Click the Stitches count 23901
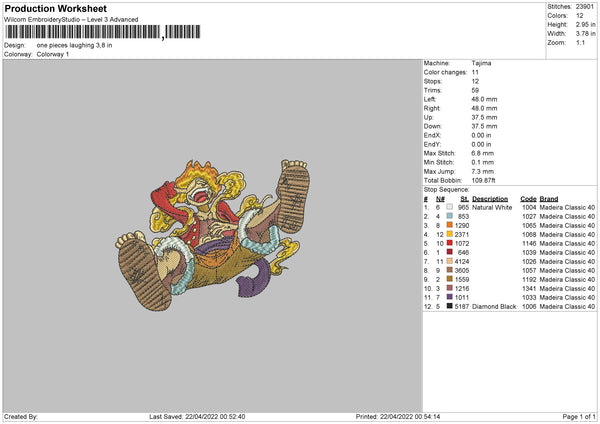The width and height of the screenshot is (600, 424). click(x=584, y=7)
